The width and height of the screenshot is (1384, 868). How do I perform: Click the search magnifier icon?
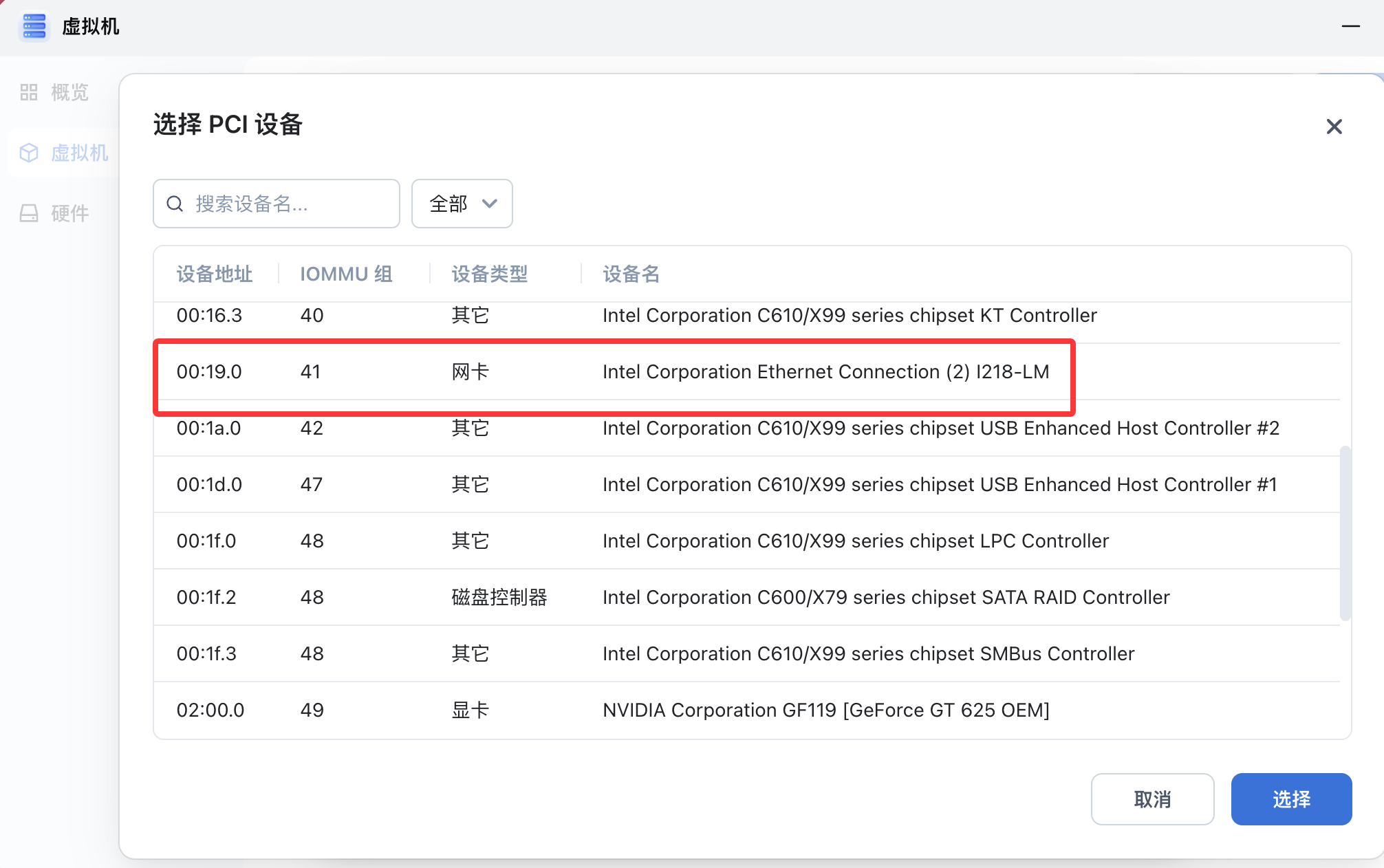(x=175, y=204)
